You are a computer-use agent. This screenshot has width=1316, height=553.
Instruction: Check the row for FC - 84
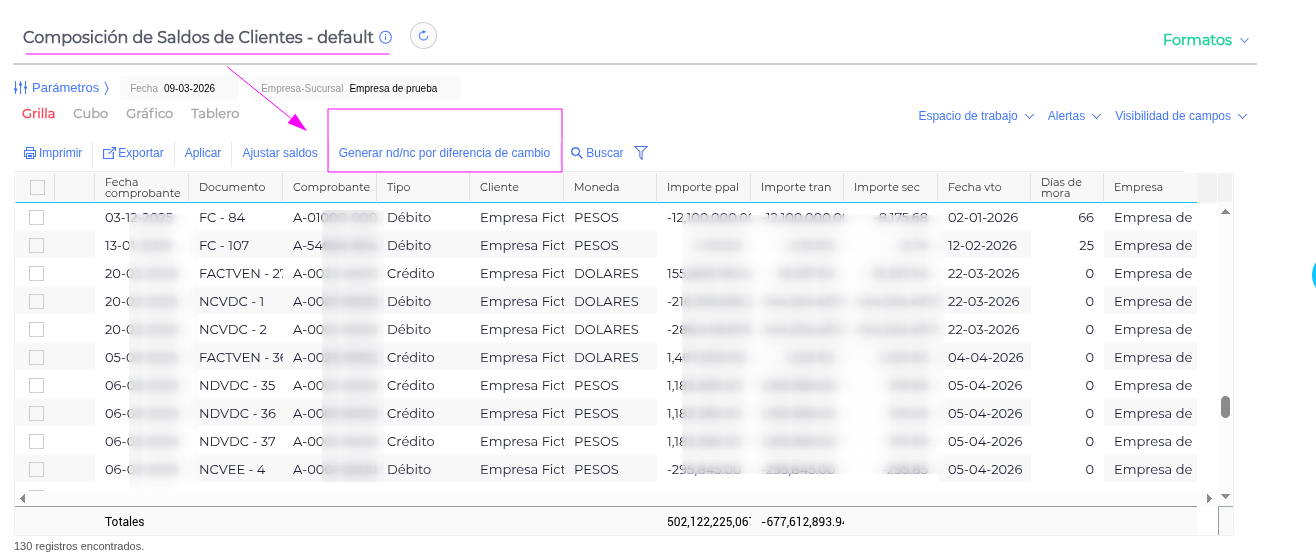coord(37,217)
